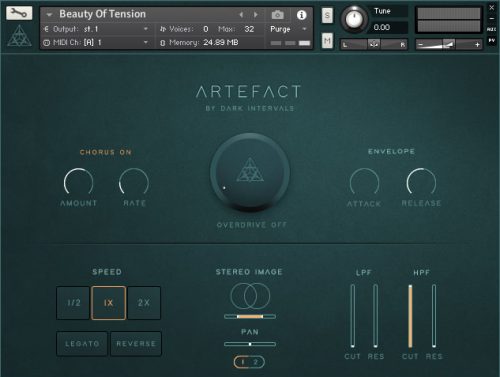Click the stereo image overlapping circles icon
This screenshot has height=377, width=500.
[250, 296]
